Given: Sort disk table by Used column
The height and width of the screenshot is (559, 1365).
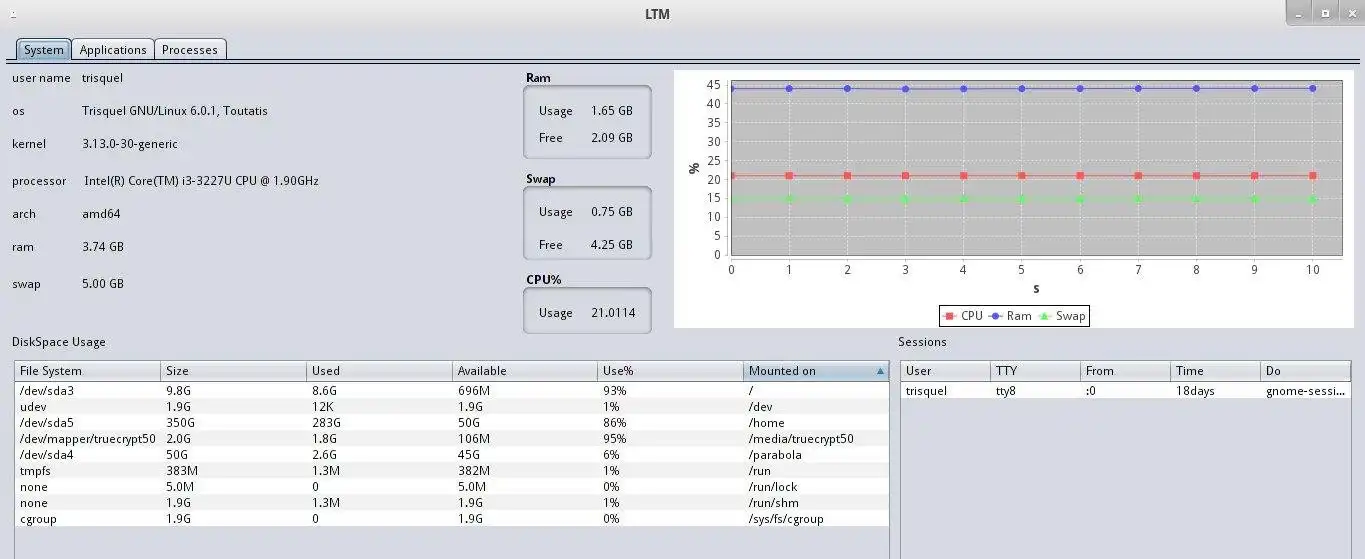Looking at the screenshot, I should (380, 371).
